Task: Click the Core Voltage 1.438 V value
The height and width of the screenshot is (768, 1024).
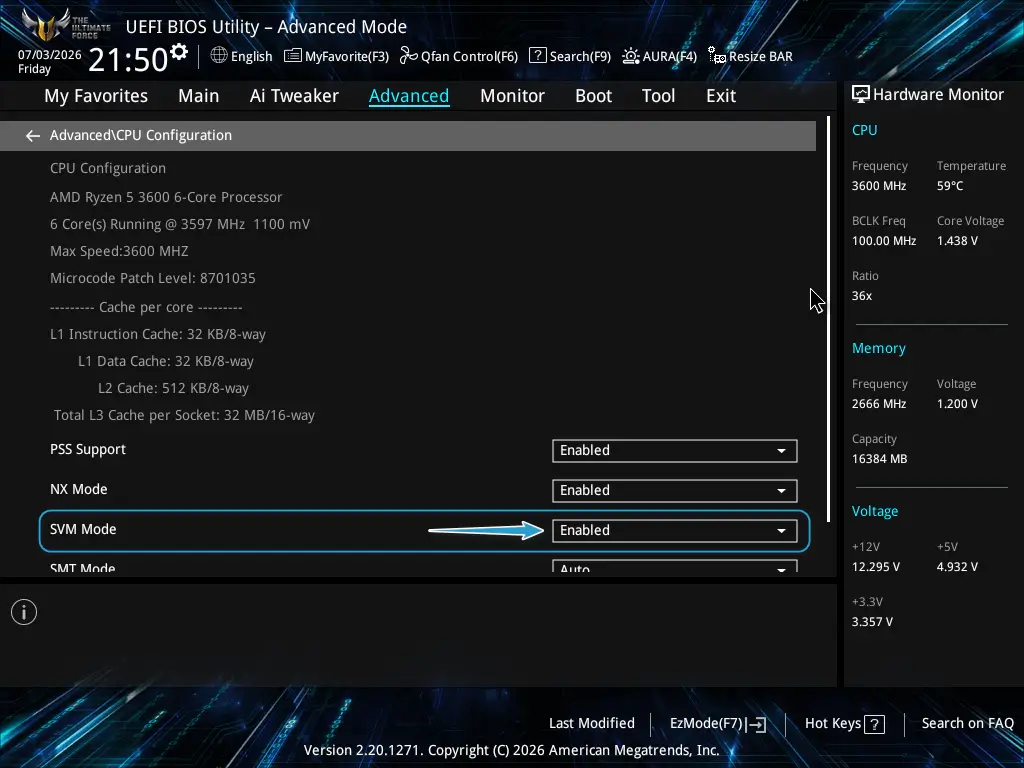Action: pyautogui.click(x=957, y=241)
